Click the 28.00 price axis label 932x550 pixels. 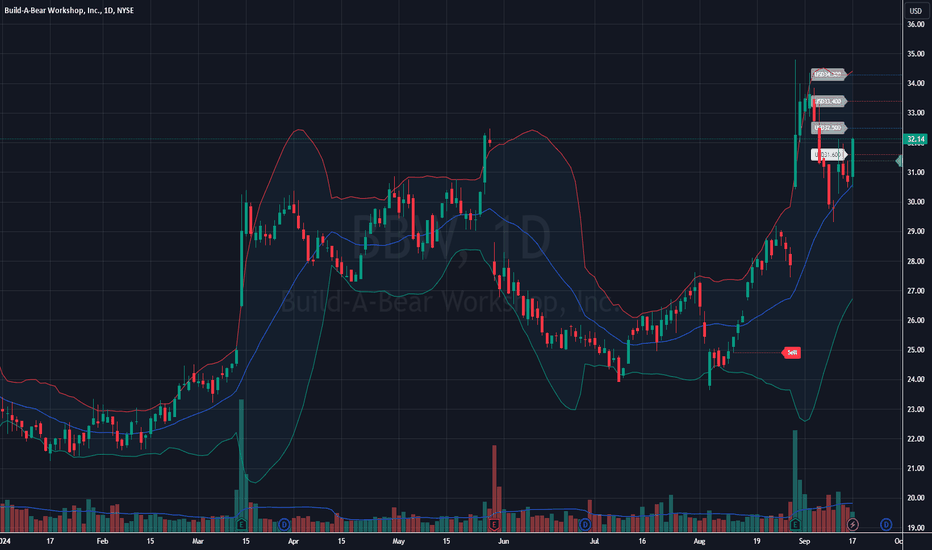(915, 261)
